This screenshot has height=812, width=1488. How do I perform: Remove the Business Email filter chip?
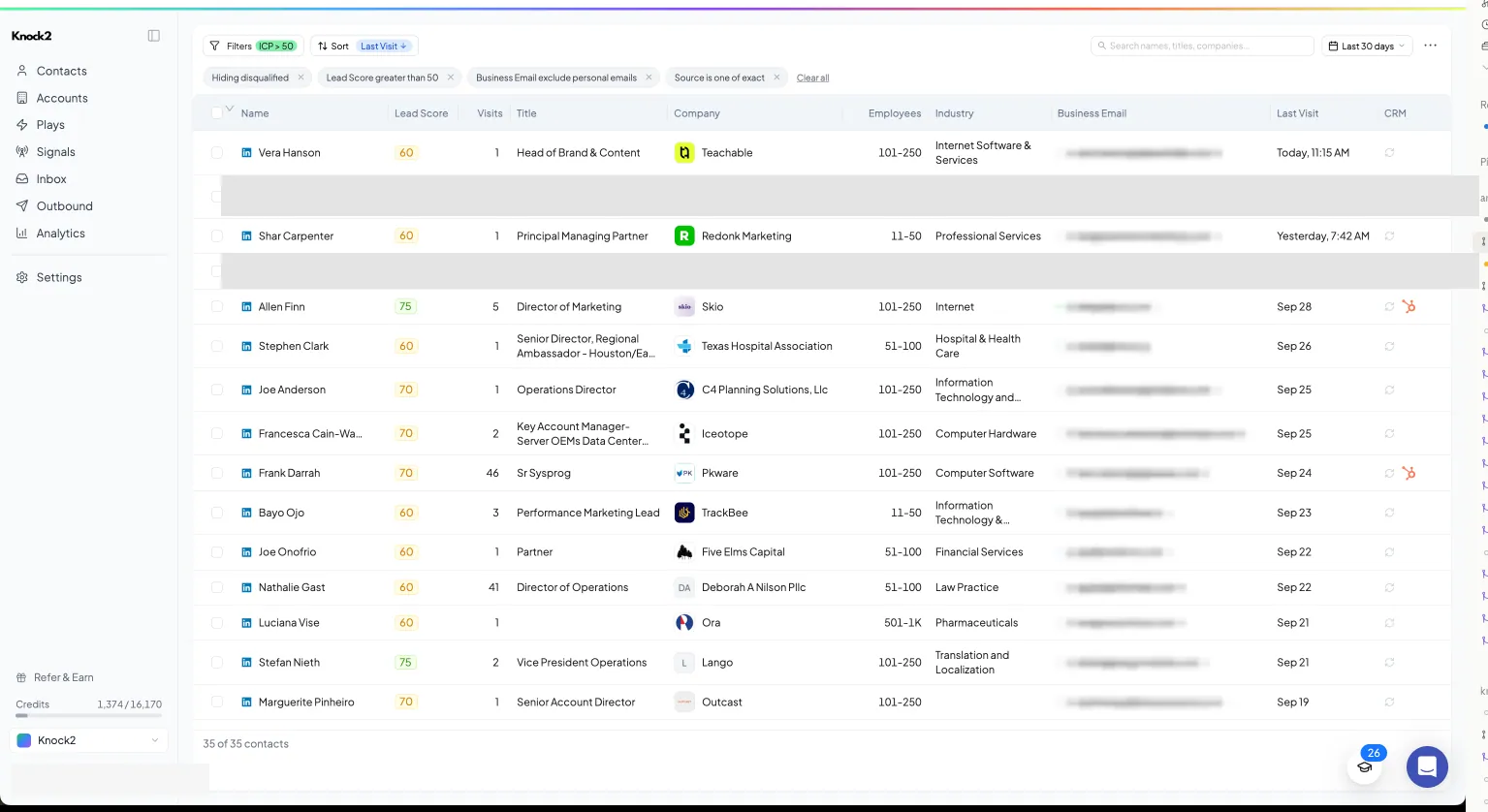click(x=649, y=78)
